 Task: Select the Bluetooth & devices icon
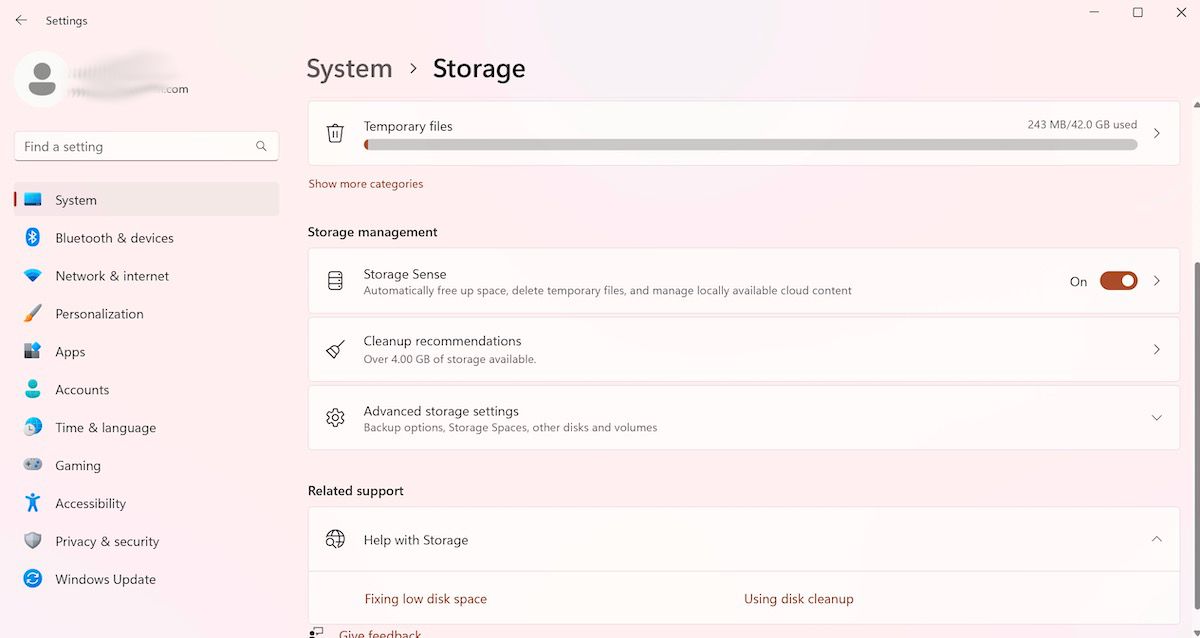tap(31, 237)
